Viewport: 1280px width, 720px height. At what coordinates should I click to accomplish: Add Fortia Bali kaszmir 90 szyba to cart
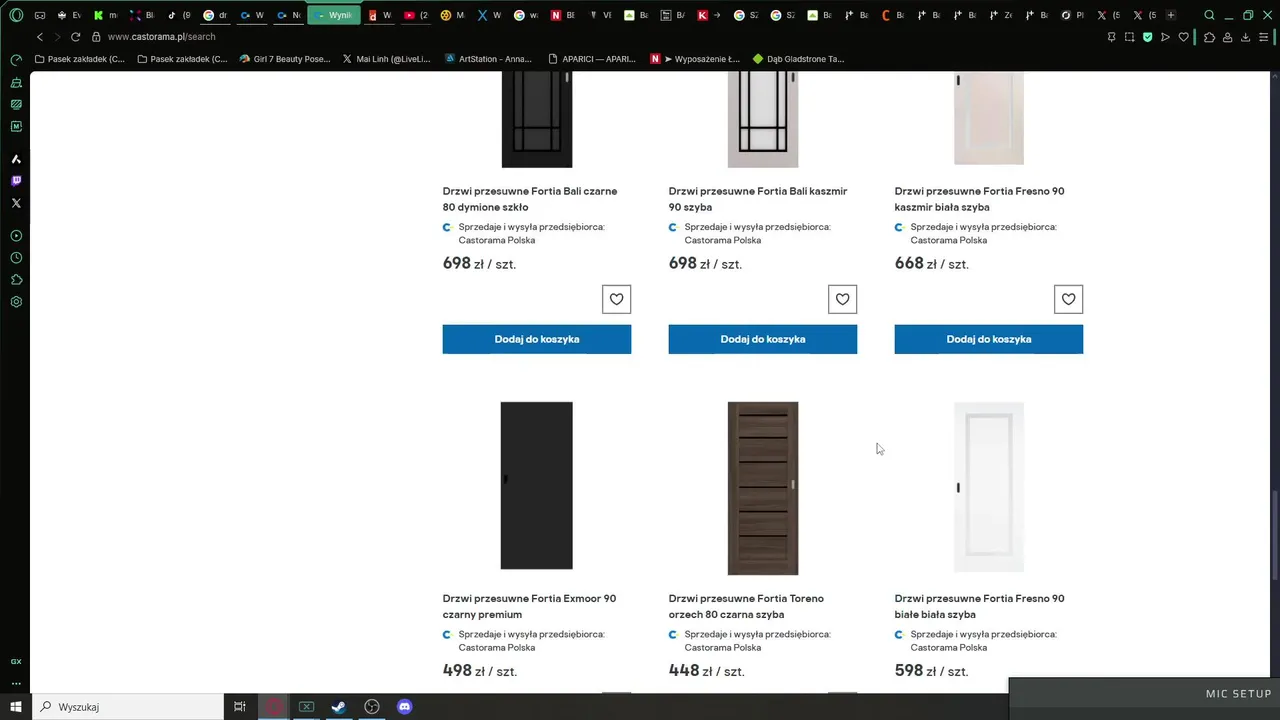[763, 339]
